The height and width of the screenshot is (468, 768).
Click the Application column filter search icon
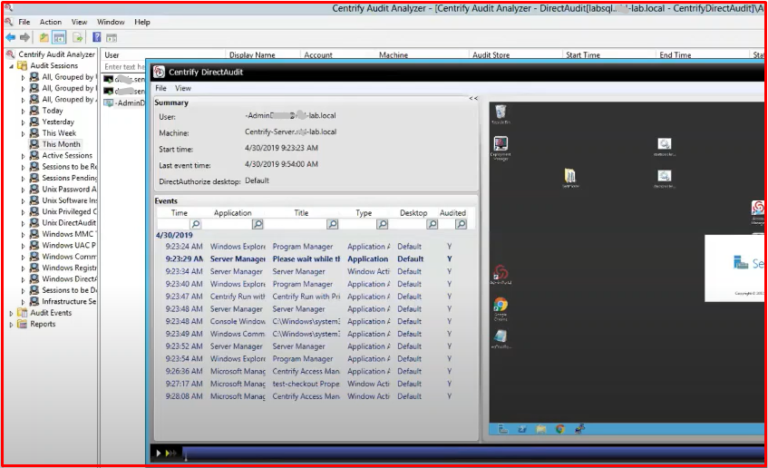point(258,224)
